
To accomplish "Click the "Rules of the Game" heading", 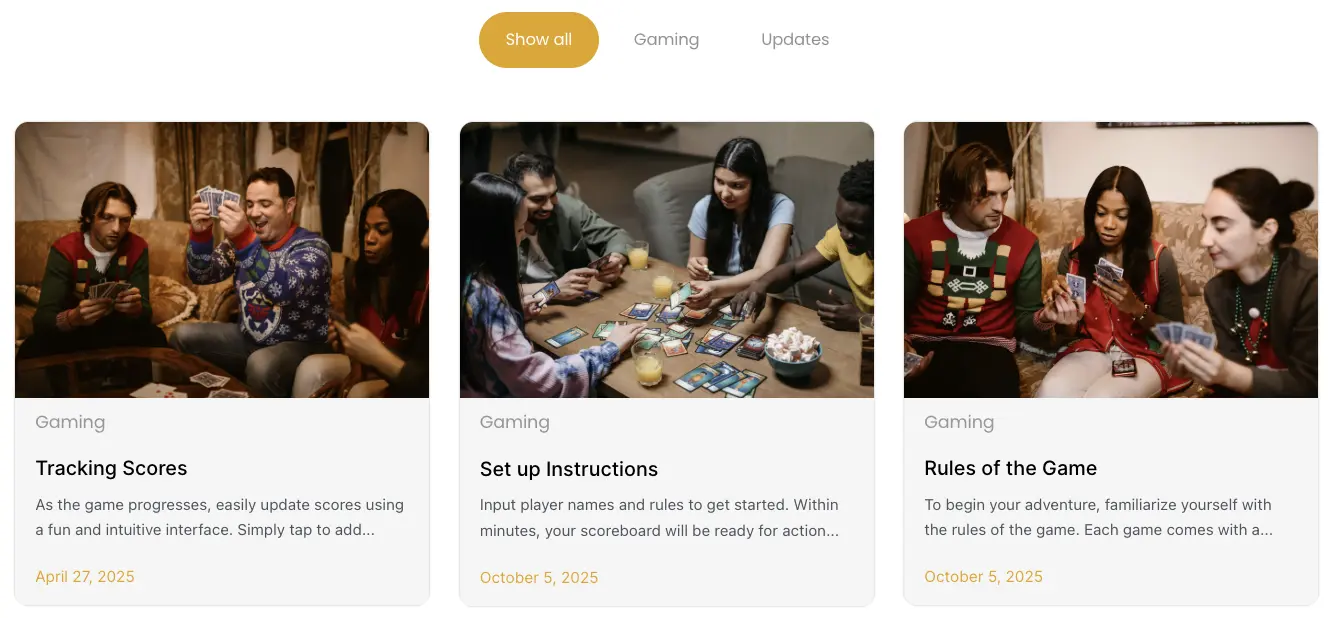I will 1010,468.
